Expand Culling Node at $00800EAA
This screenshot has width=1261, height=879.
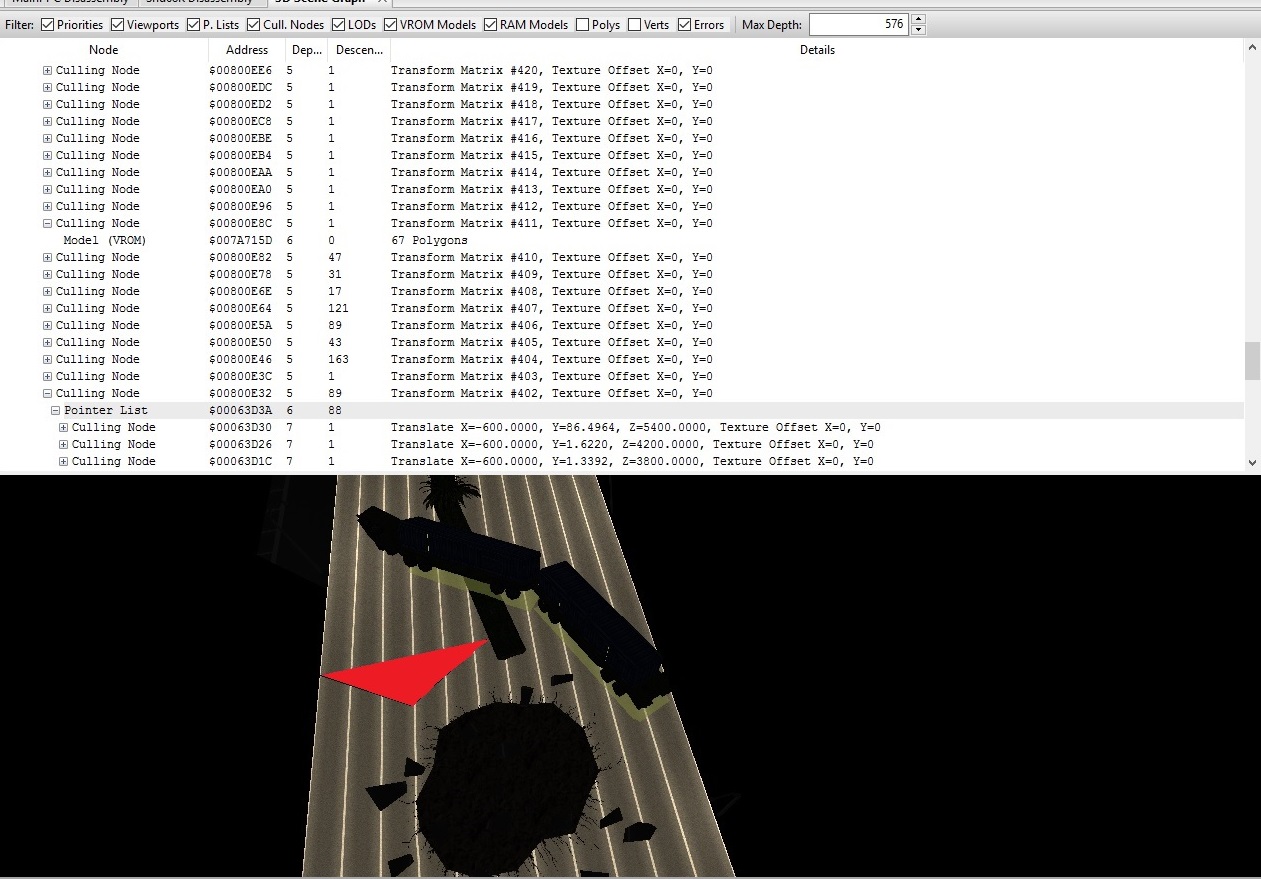point(47,173)
